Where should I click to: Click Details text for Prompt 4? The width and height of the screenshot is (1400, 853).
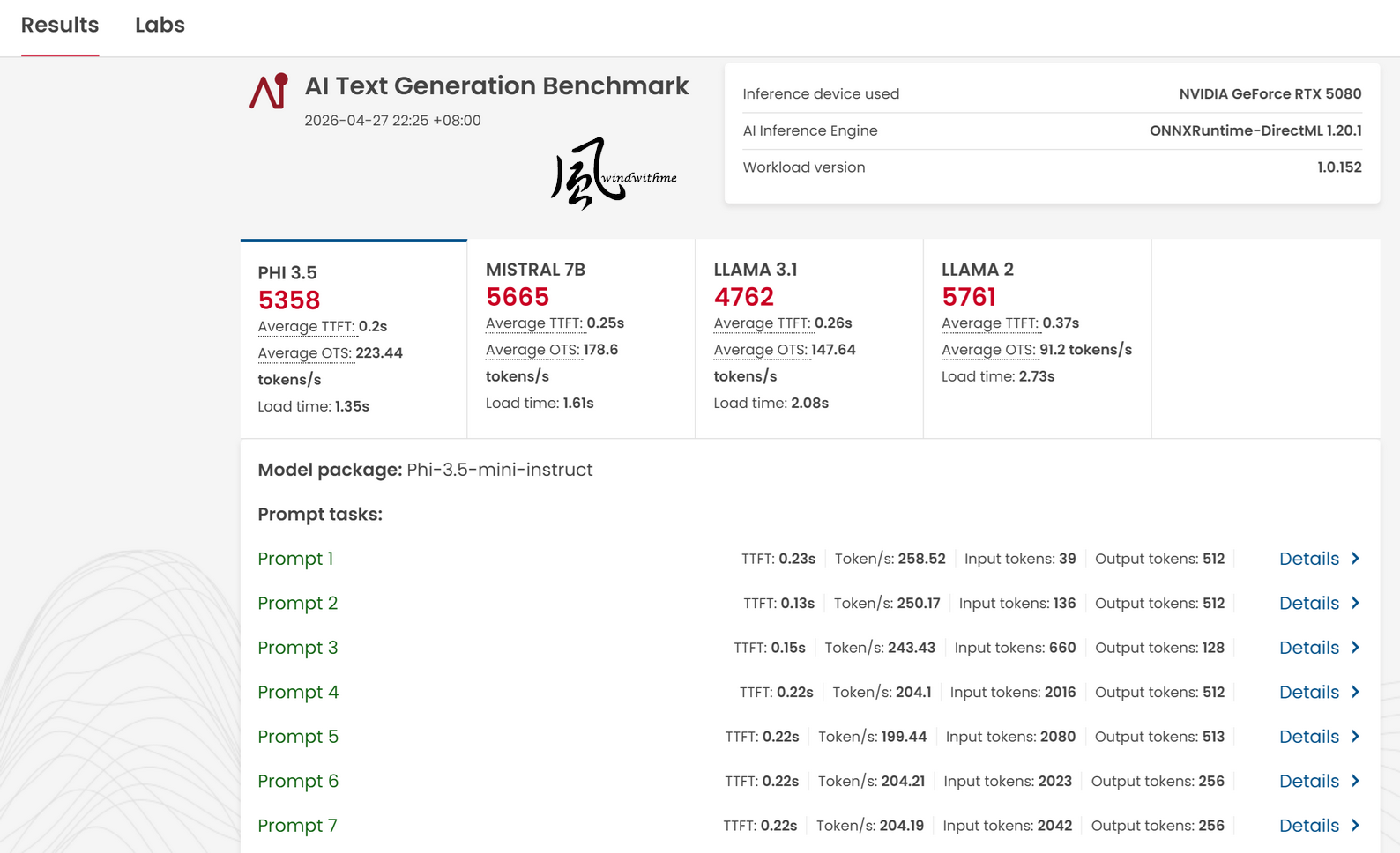pos(1309,693)
